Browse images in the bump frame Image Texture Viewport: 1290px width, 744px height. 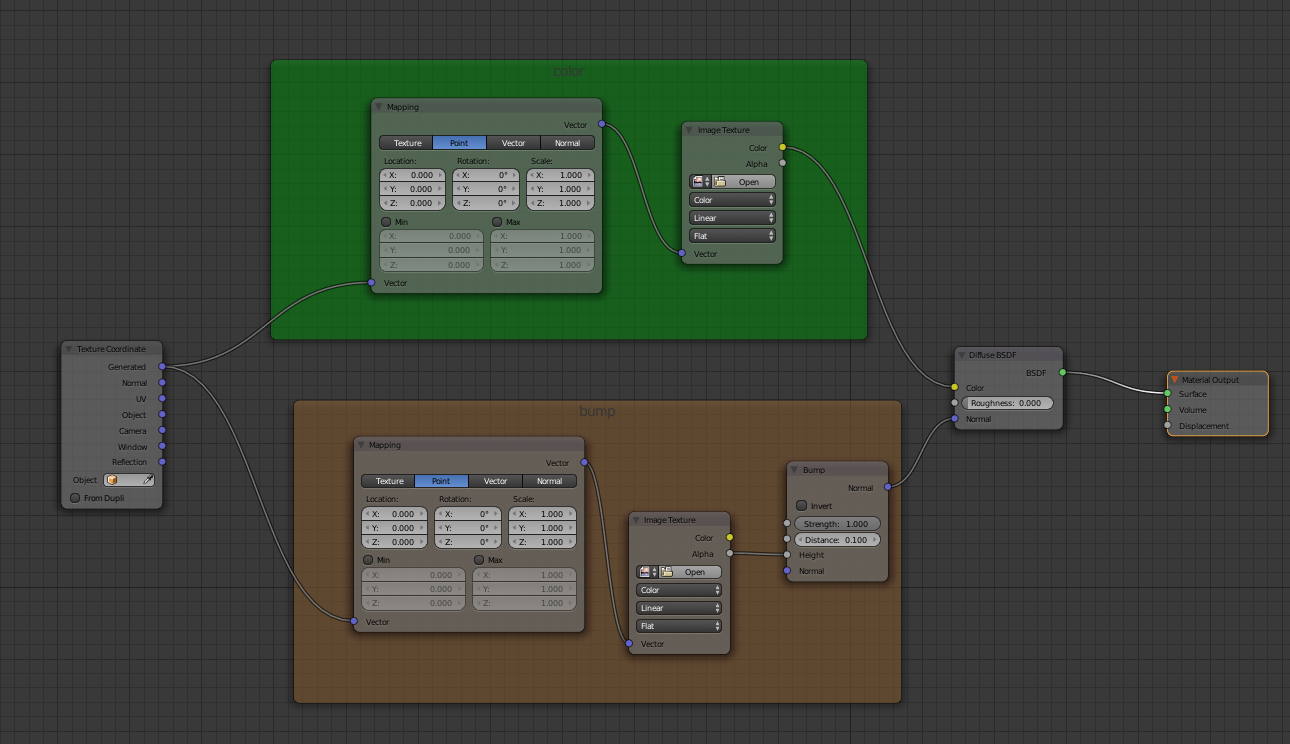pos(648,572)
